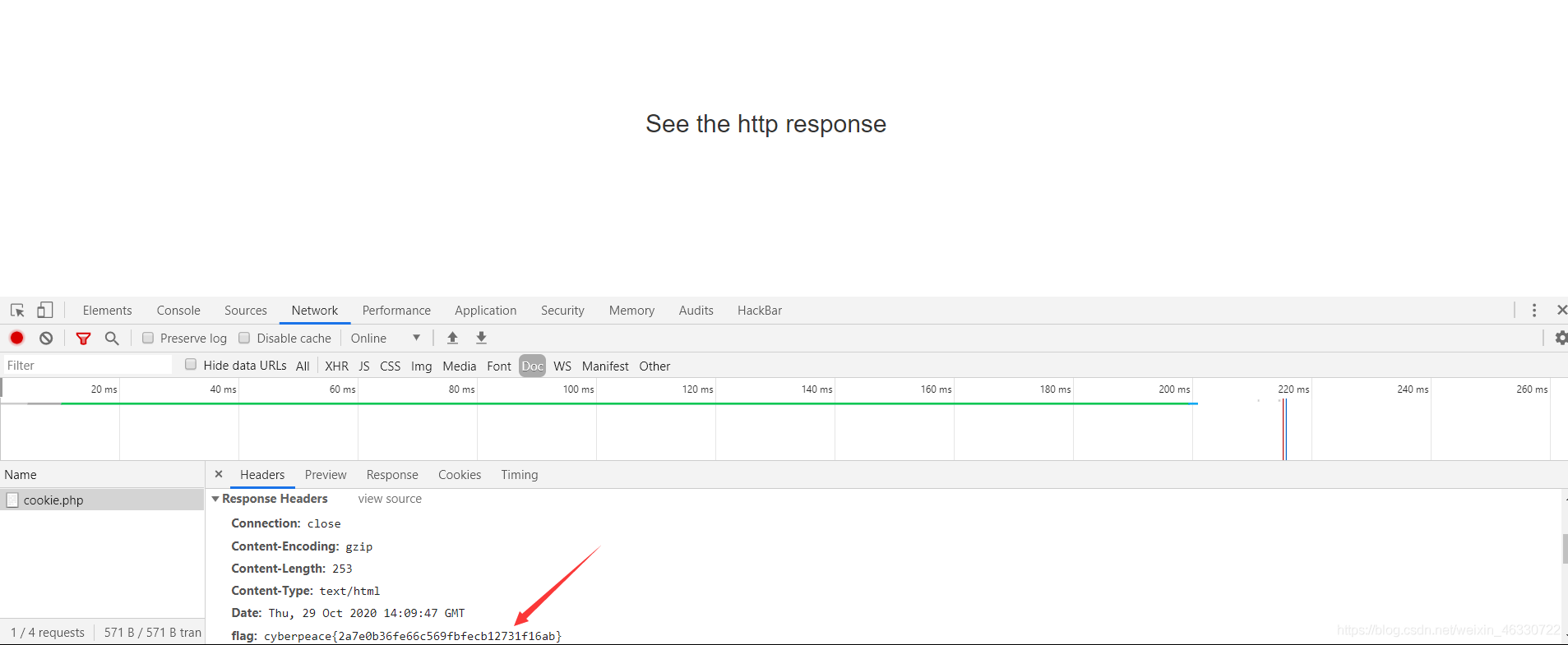Click view source link
Viewport: 1568px width, 645px height.
click(390, 499)
